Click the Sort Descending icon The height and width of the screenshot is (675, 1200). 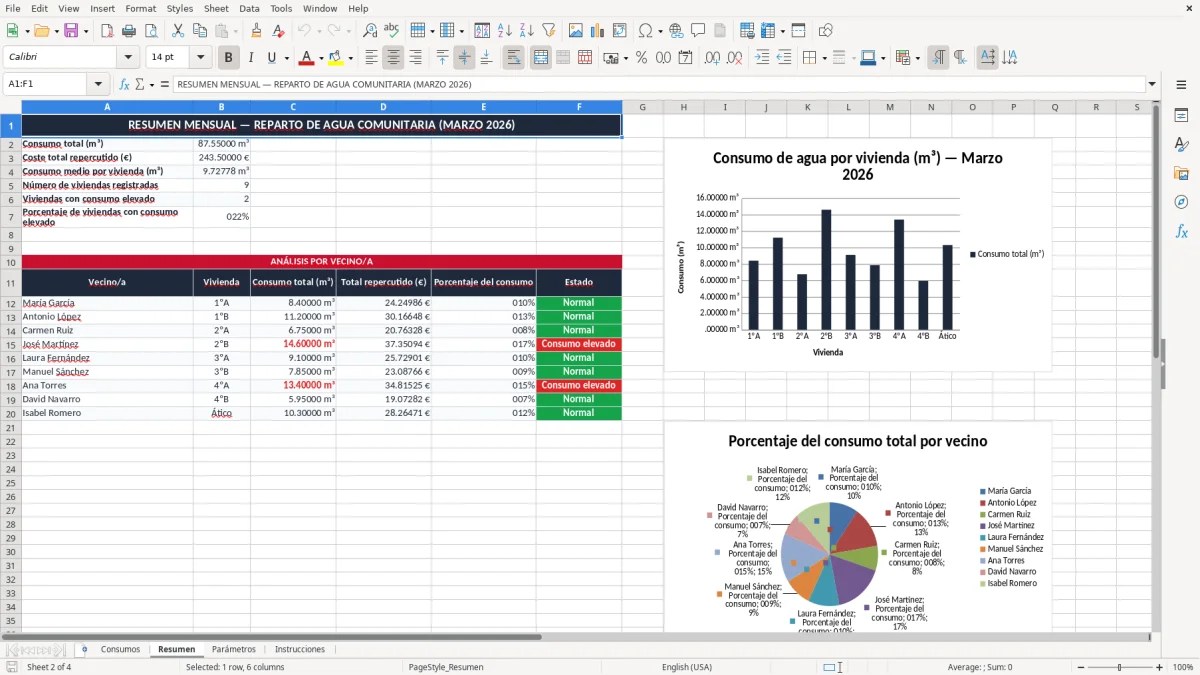527,31
